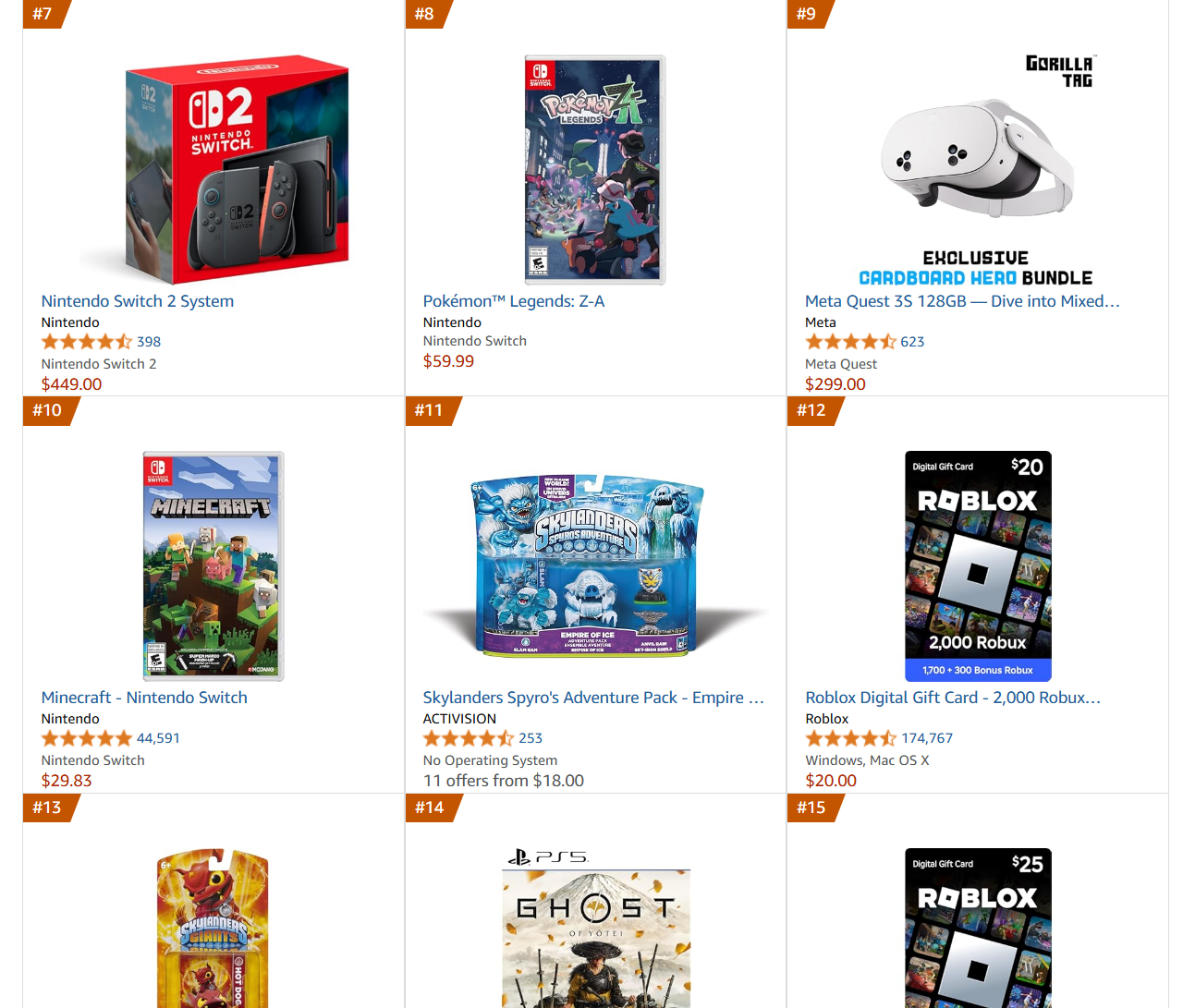This screenshot has height=1008, width=1183.
Task: View the 44,591 ratings for Minecraft
Action: (158, 738)
